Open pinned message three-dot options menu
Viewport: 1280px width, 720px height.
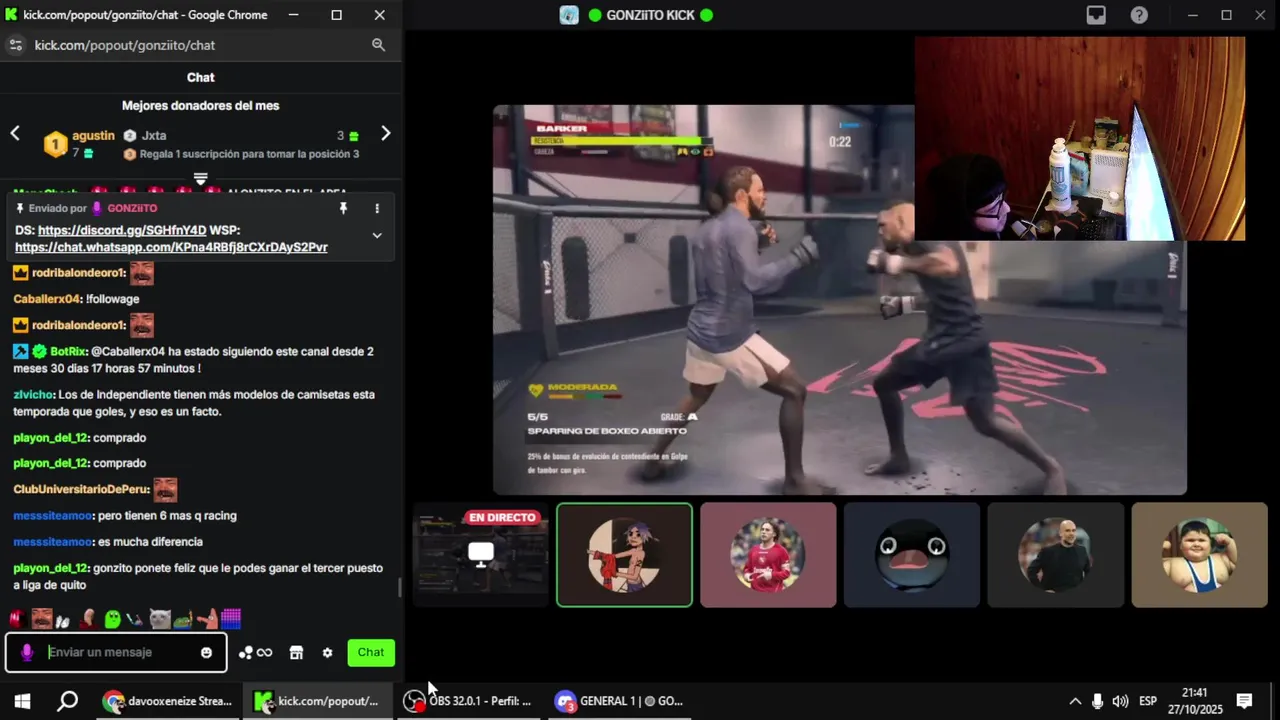(x=377, y=208)
